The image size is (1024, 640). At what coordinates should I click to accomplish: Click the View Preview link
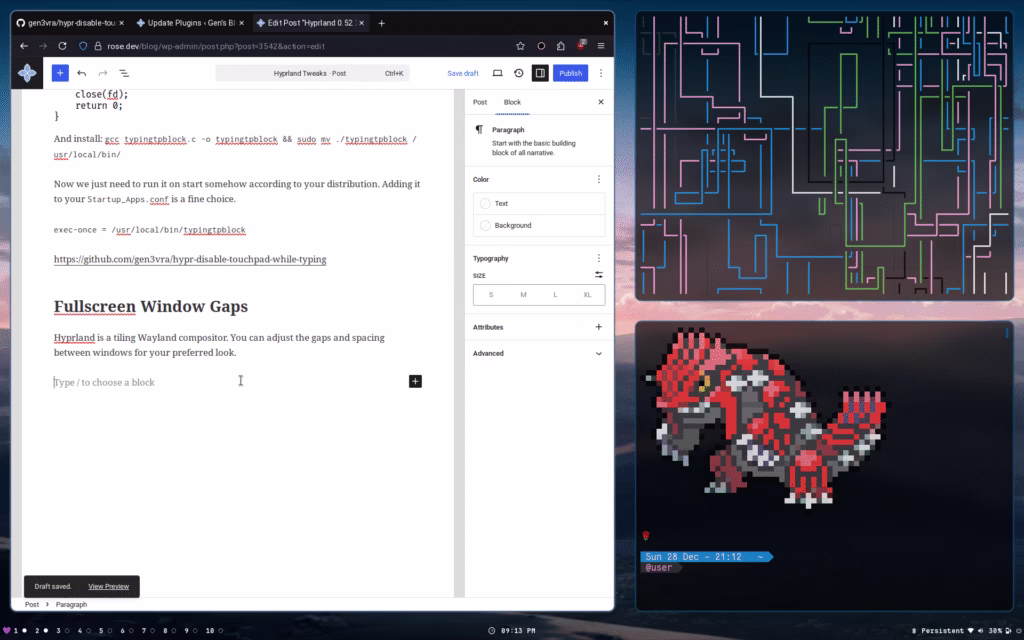[108, 586]
